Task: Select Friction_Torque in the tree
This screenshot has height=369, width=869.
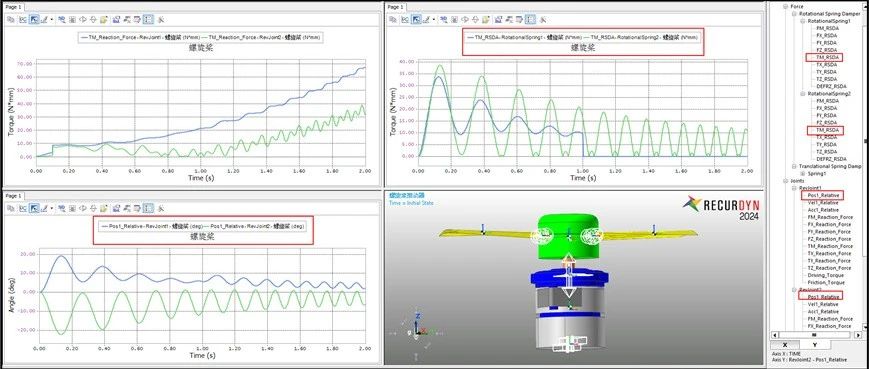Action: (x=827, y=282)
